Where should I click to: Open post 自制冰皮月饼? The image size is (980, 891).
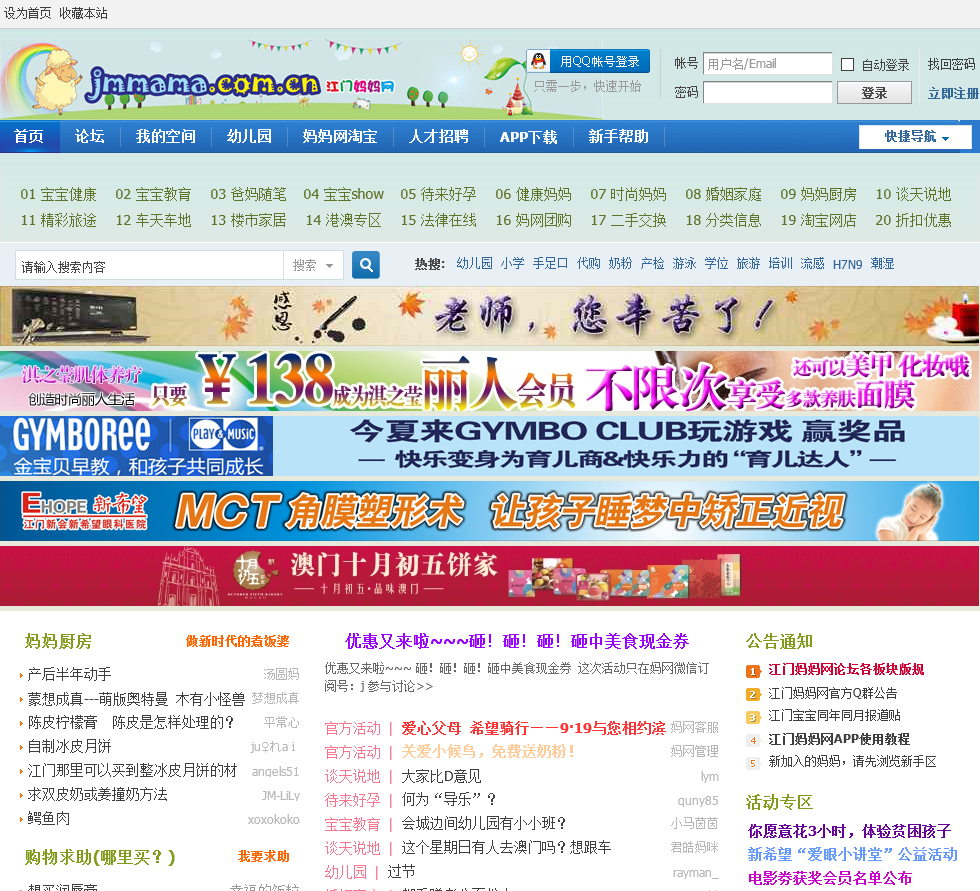coord(69,747)
